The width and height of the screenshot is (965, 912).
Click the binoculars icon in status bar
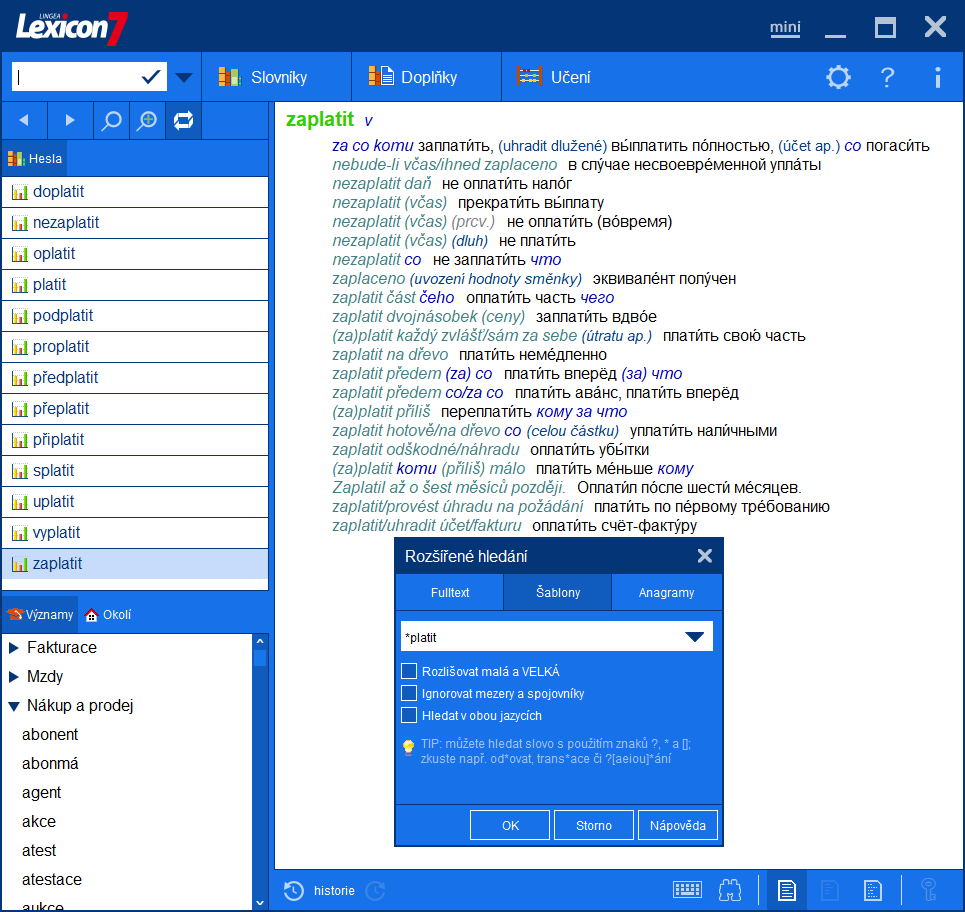730,890
